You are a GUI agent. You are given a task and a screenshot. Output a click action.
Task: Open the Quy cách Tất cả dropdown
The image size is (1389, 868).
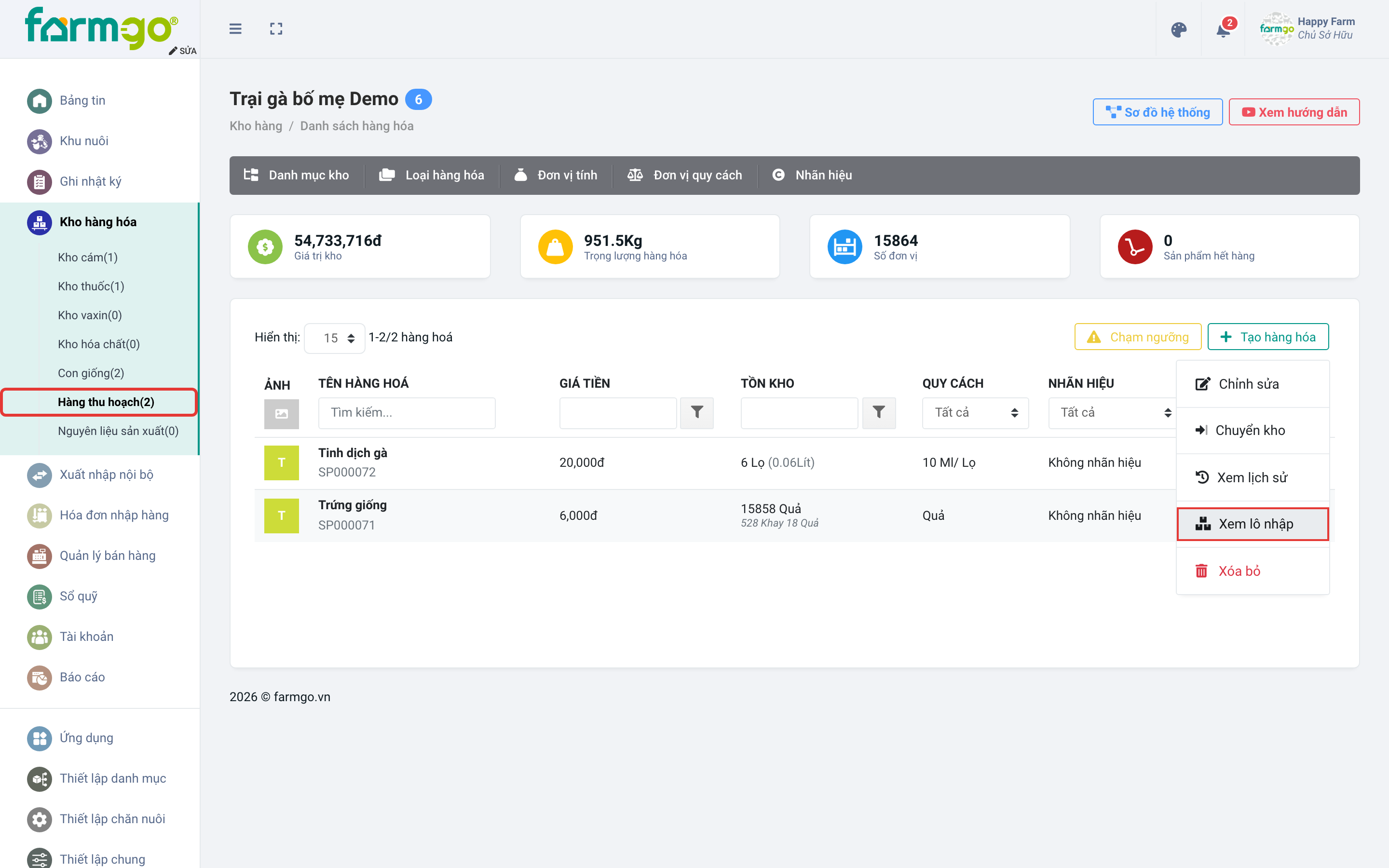(x=975, y=413)
